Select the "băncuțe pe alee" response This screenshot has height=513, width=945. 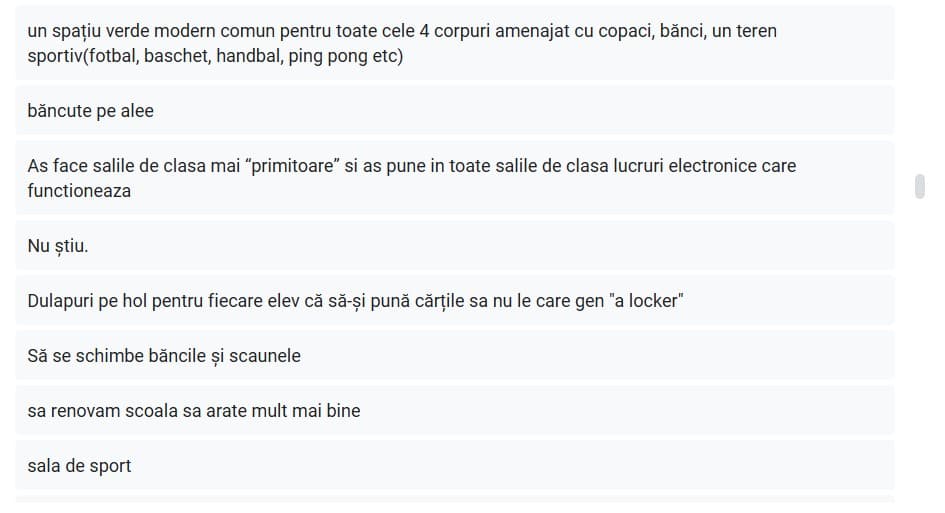click(x=454, y=111)
